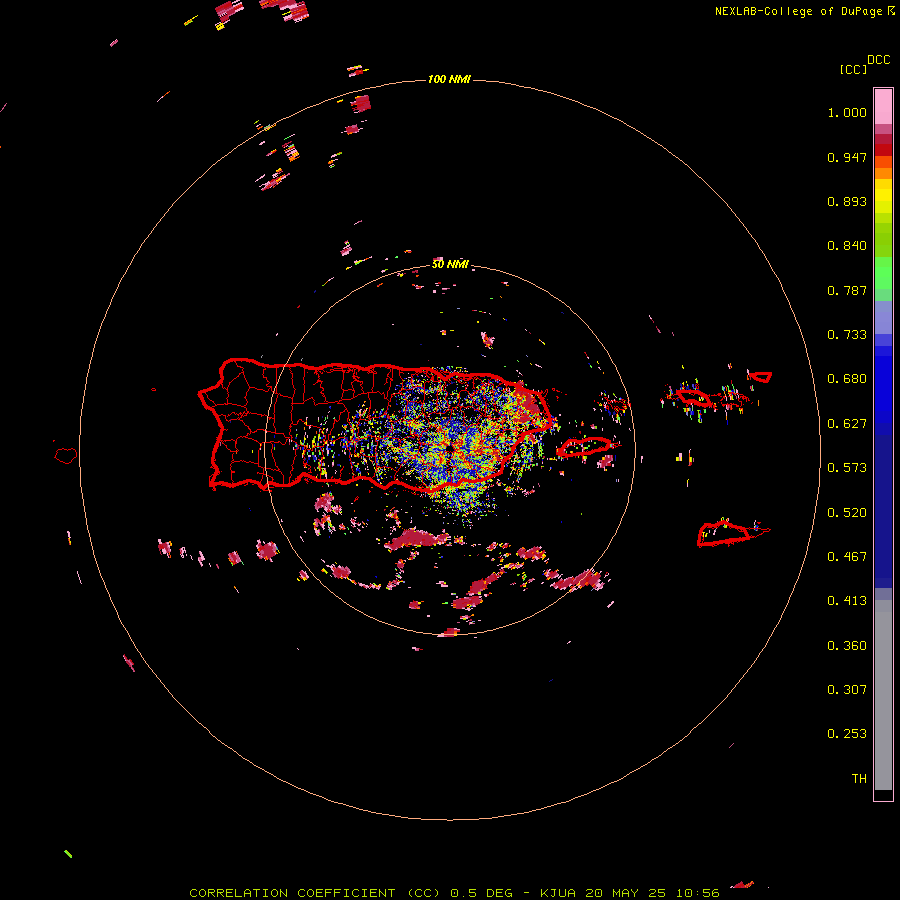Image resolution: width=900 pixels, height=900 pixels.
Task: Click the 10:56 timestamp
Action: pyautogui.click(x=697, y=893)
